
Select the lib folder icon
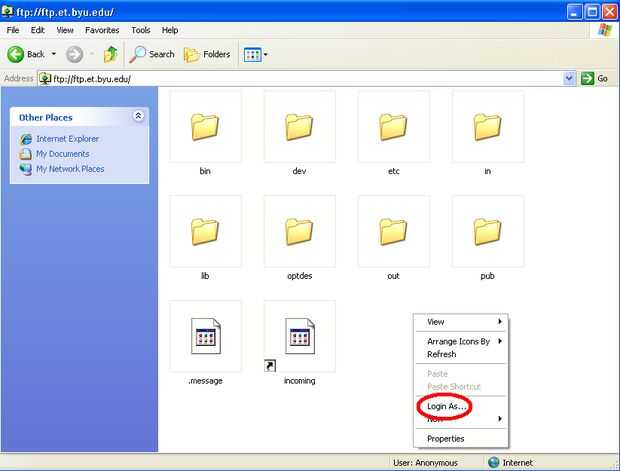point(205,231)
